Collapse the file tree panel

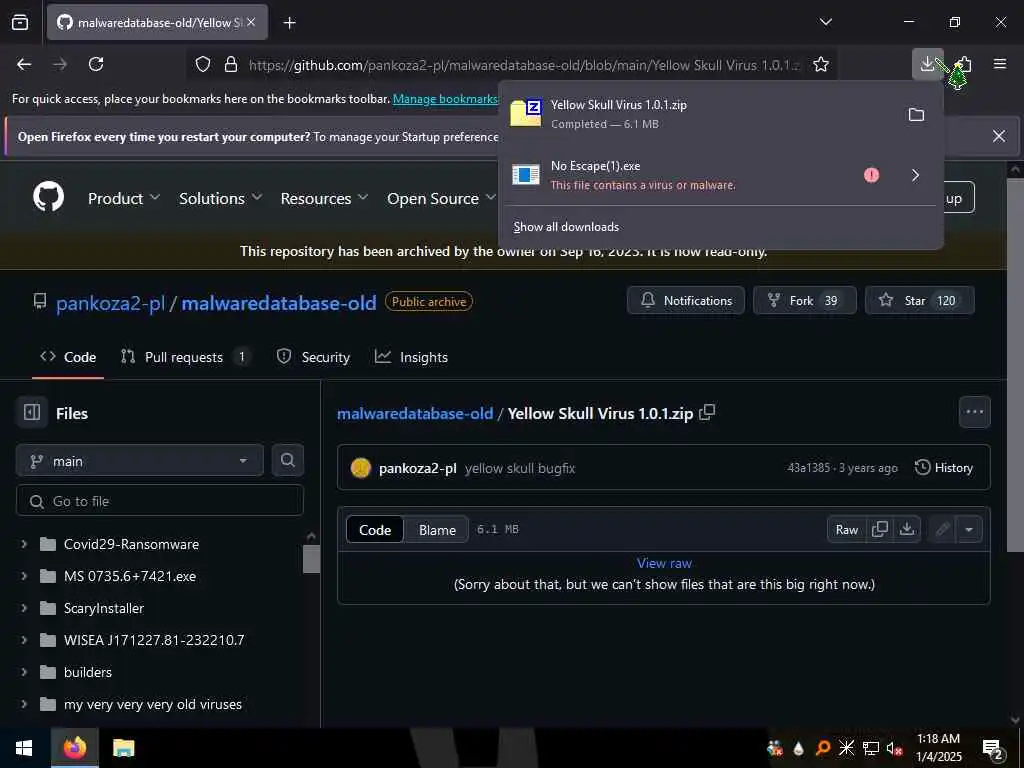[31, 413]
